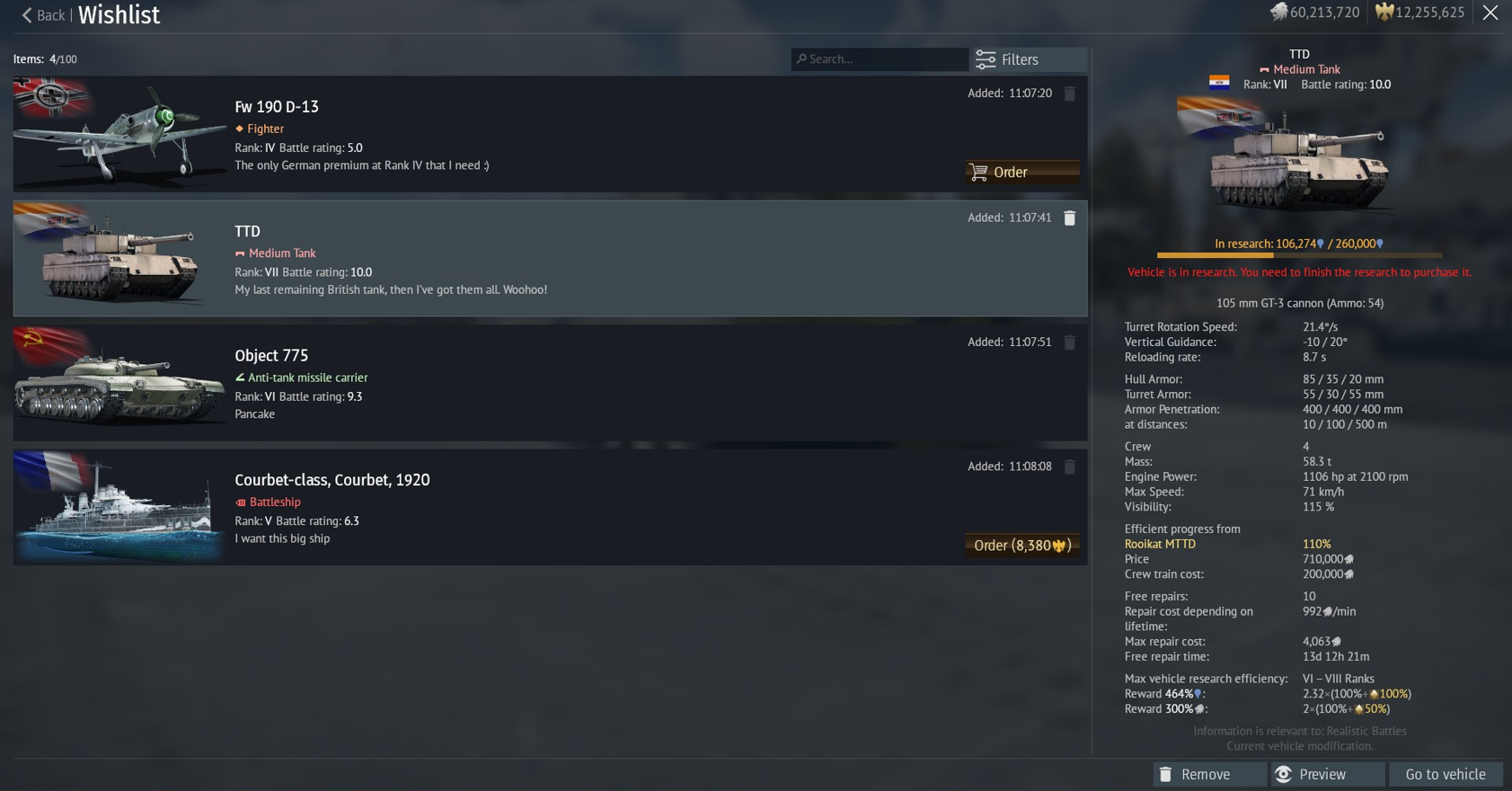Click Go to vehicle button
This screenshot has width=1512, height=791.
1446,774
